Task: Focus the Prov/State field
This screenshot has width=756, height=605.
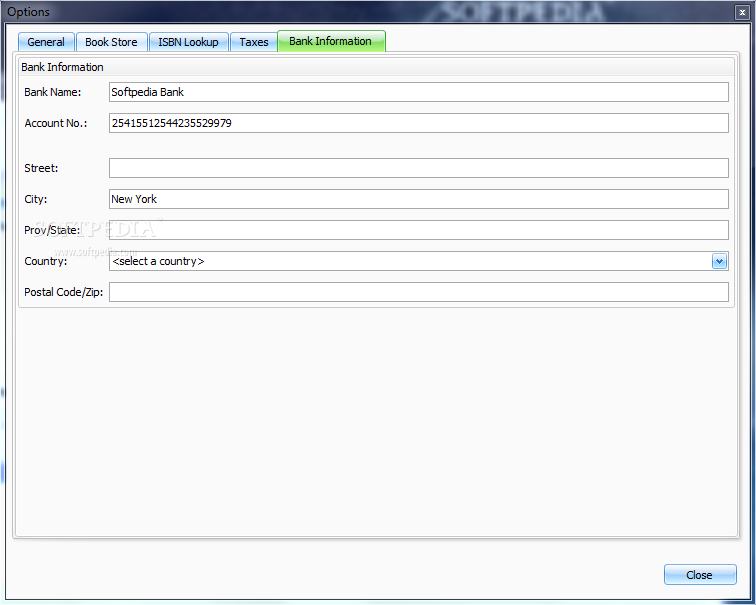Action: [x=418, y=230]
